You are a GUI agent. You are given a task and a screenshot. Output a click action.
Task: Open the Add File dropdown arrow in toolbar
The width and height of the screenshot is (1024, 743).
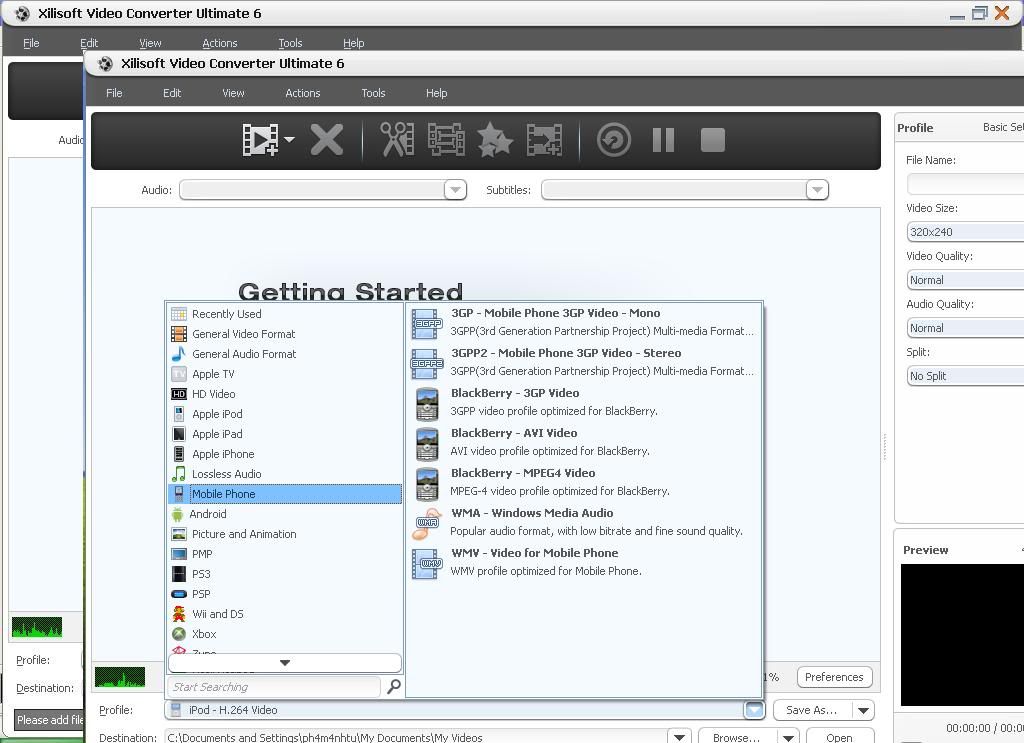(x=289, y=139)
